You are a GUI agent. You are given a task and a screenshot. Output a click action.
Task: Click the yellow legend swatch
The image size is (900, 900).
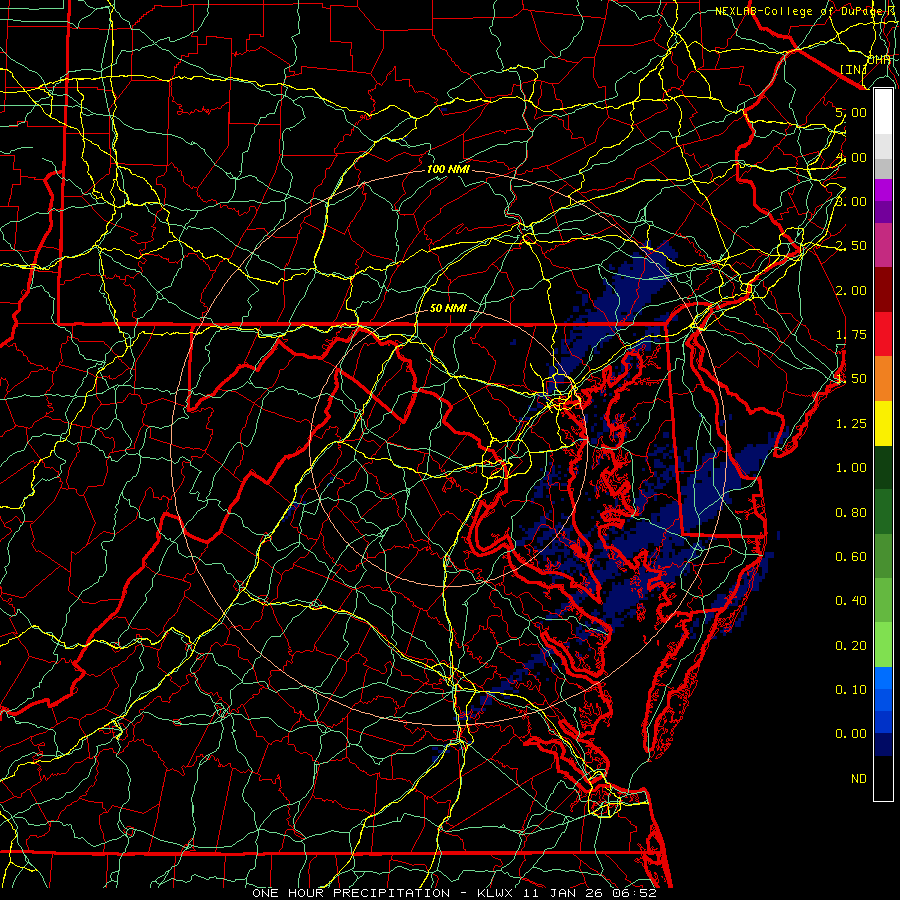pyautogui.click(x=883, y=423)
